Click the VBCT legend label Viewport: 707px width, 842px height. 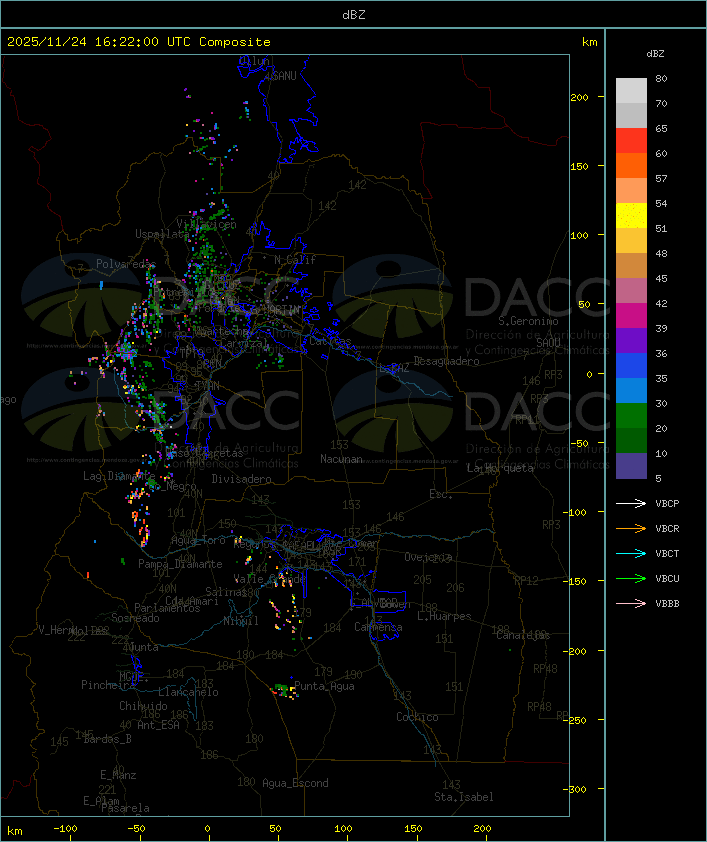tap(667, 553)
